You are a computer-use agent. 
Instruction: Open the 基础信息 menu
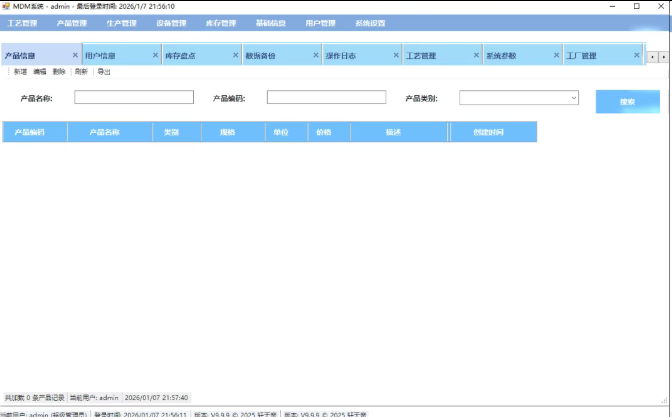(x=270, y=23)
